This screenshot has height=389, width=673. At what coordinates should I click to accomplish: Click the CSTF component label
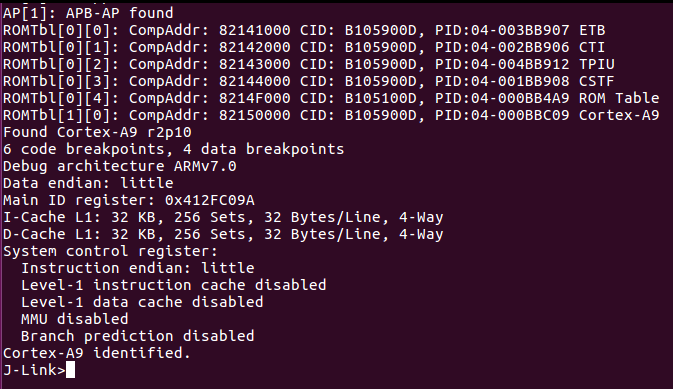click(x=597, y=81)
